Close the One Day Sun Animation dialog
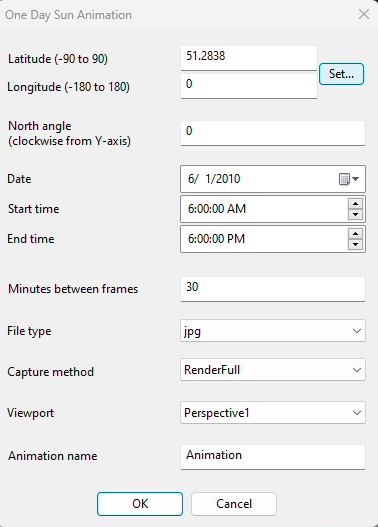The height and width of the screenshot is (527, 378). [x=364, y=14]
